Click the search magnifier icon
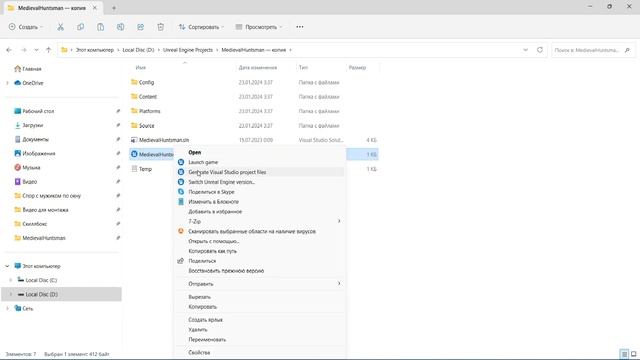Viewport: 640px width, 360px height. (627, 50)
